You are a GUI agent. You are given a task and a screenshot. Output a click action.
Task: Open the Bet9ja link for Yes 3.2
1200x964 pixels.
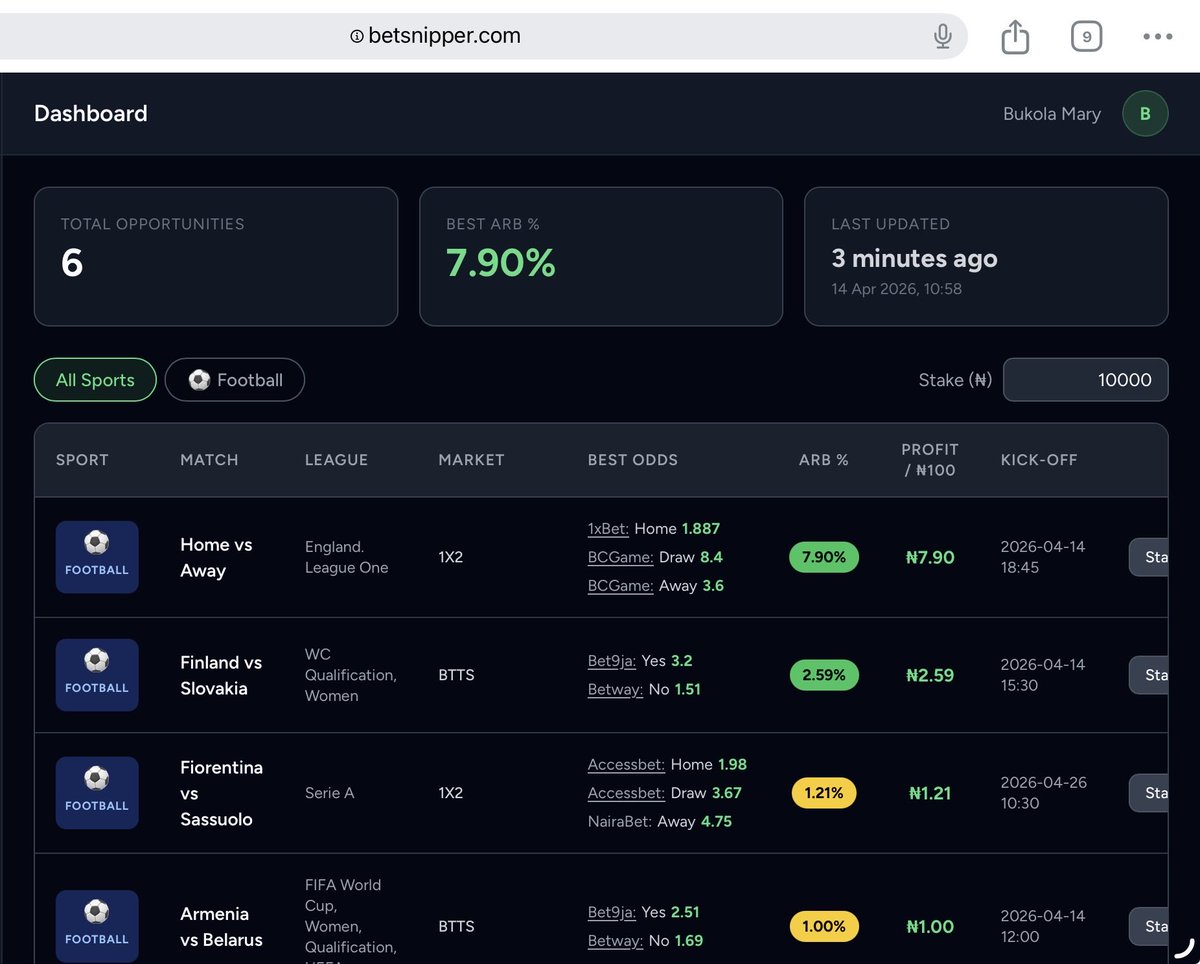click(612, 661)
